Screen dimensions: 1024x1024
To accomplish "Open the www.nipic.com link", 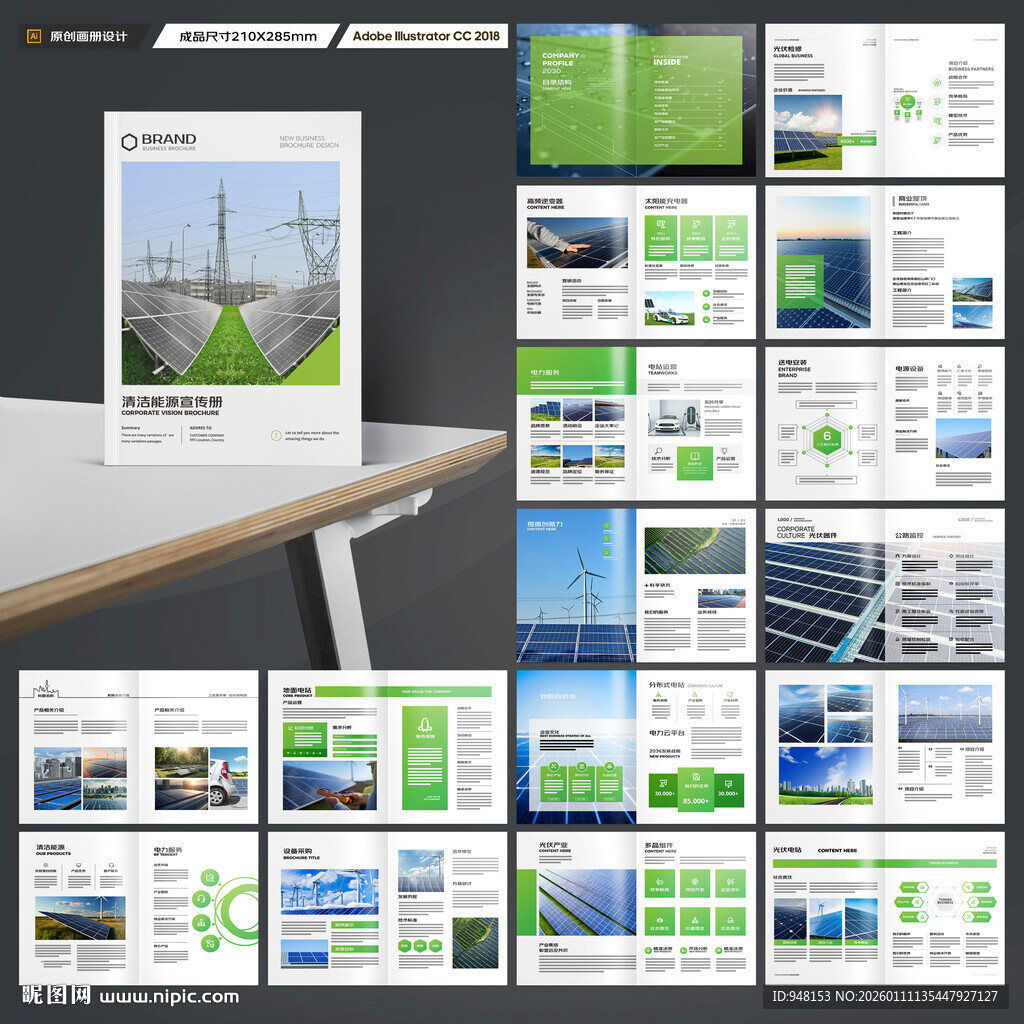I will click(x=169, y=997).
